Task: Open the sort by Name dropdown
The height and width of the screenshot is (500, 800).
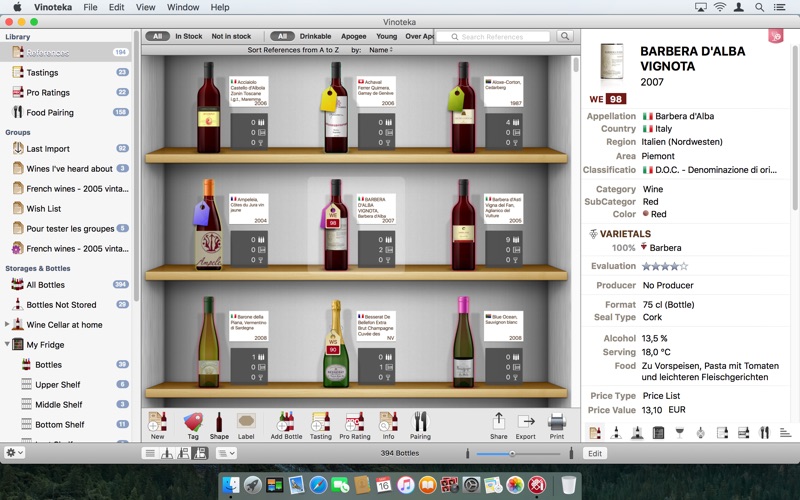Action: pos(381,49)
